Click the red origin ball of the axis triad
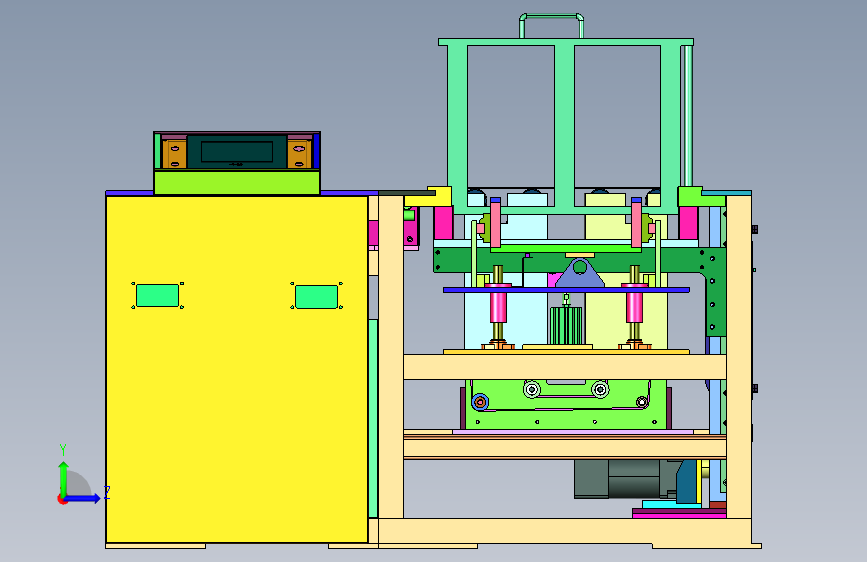Viewport: 867px width, 562px height. (62, 499)
